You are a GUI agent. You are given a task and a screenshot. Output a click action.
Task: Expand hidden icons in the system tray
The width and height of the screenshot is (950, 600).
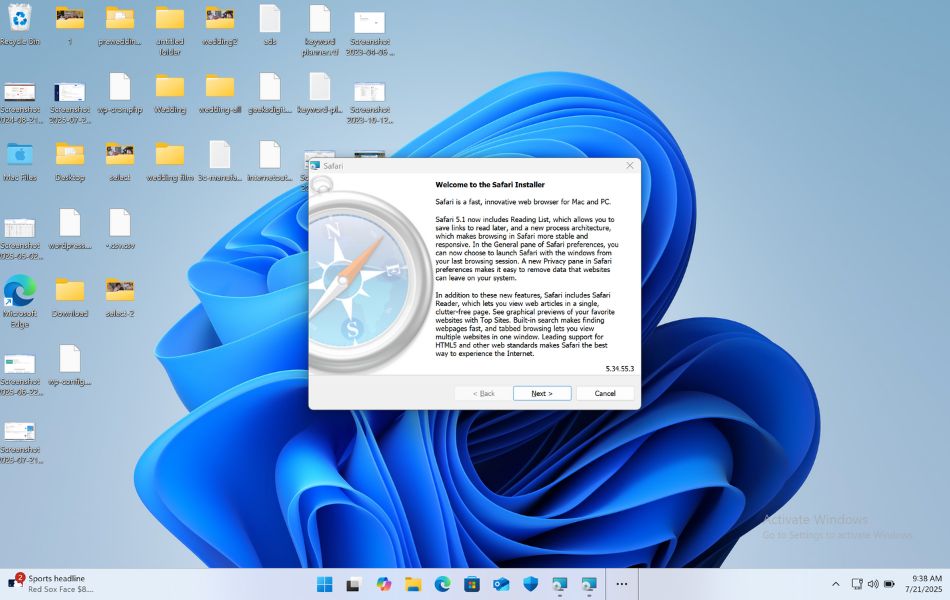click(837, 583)
